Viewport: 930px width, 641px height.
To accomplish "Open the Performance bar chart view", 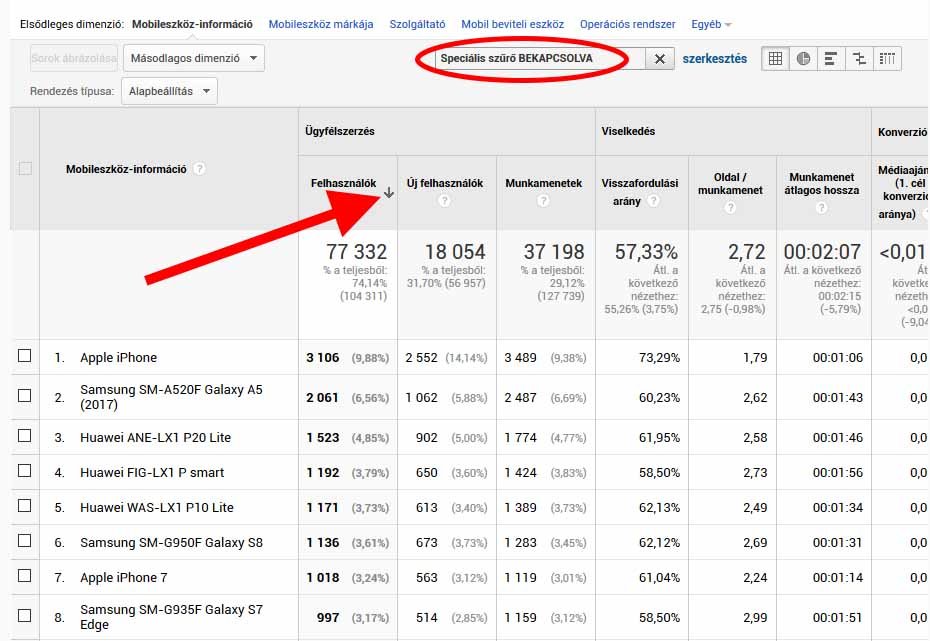I will click(831, 58).
